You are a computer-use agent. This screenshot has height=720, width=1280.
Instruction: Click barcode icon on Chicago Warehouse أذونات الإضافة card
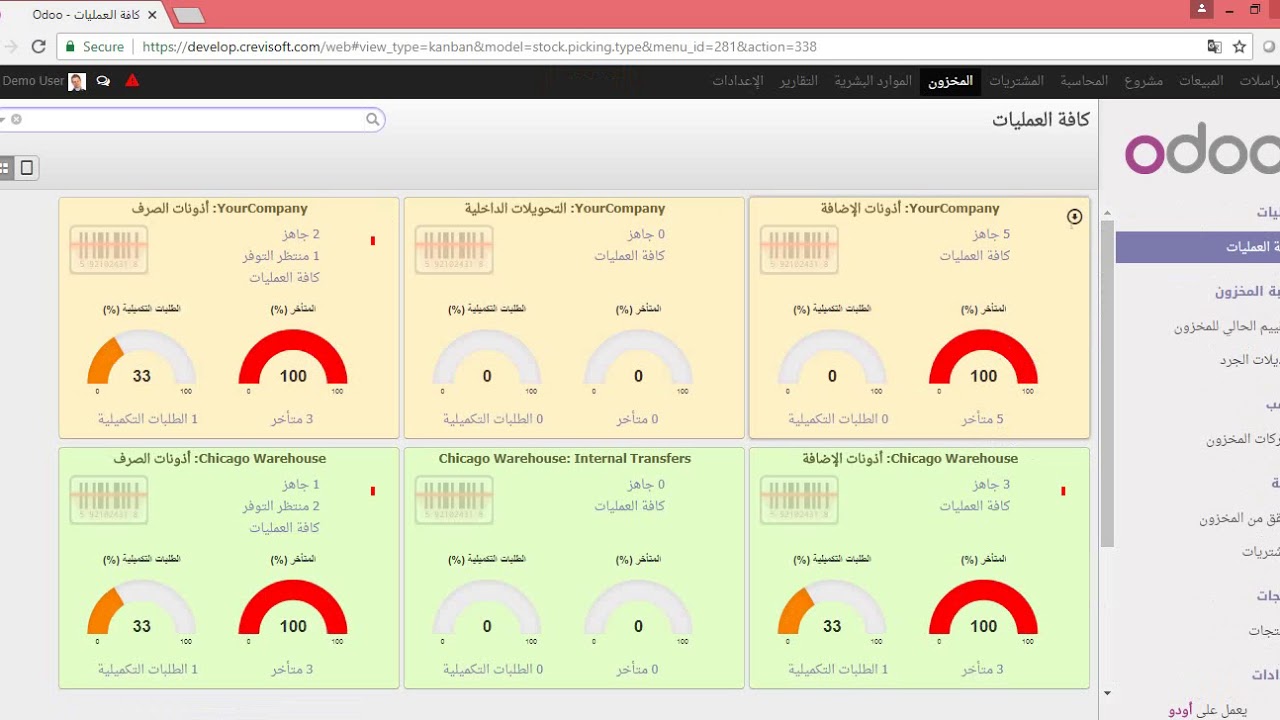(x=799, y=500)
